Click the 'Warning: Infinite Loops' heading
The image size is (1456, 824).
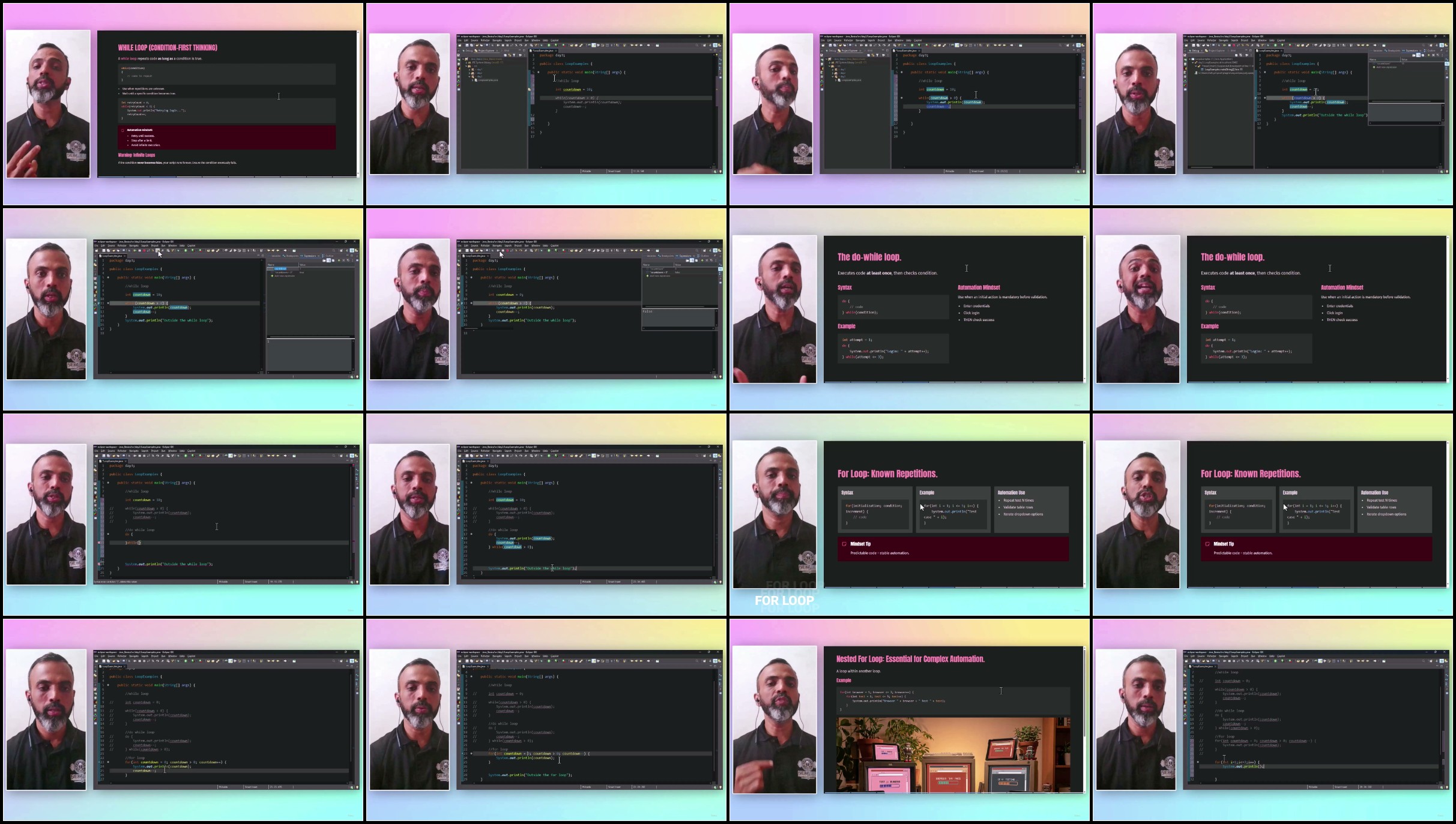pyautogui.click(x=136, y=155)
